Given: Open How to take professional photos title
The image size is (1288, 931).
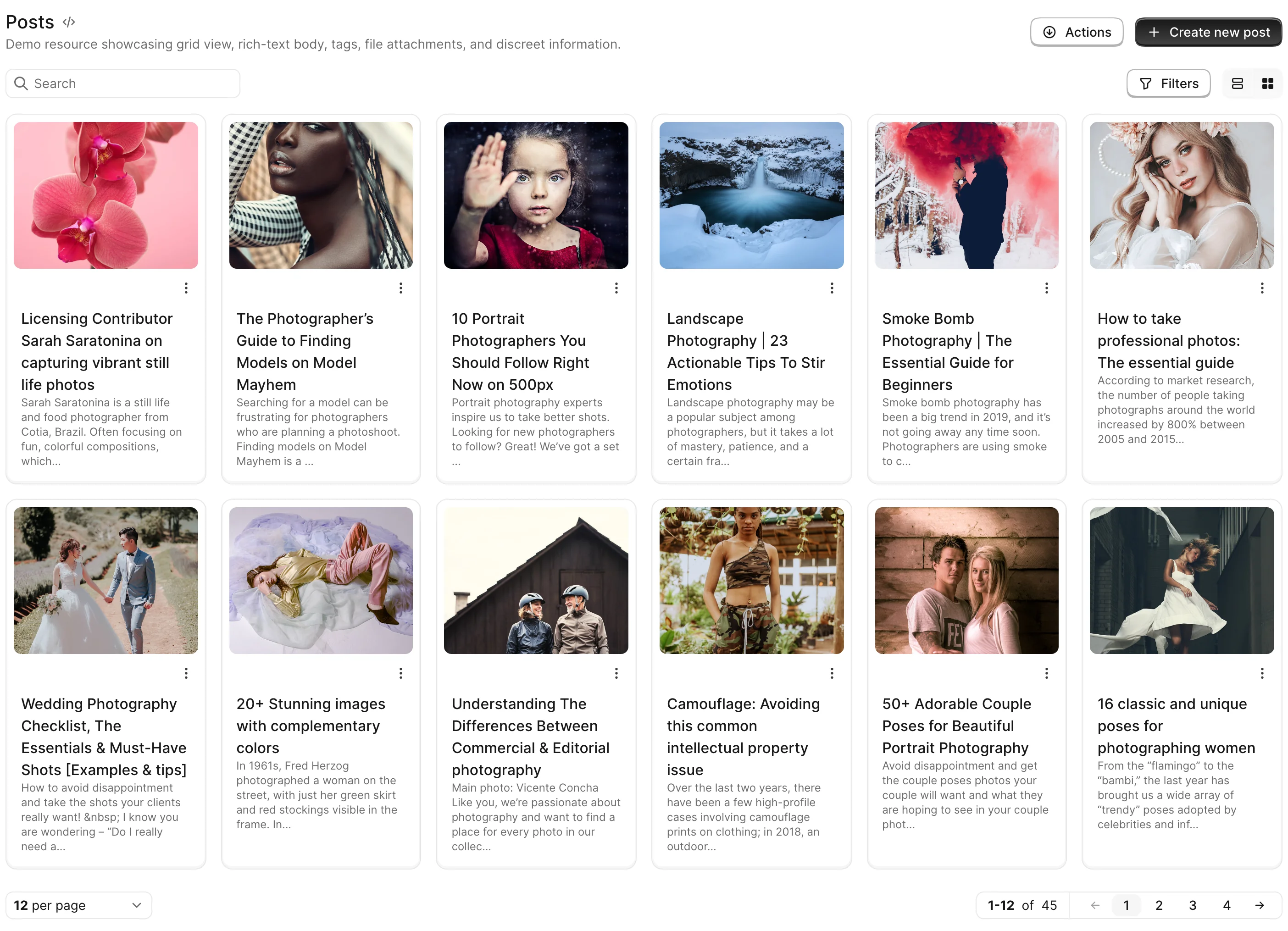Looking at the screenshot, I should tap(1169, 340).
